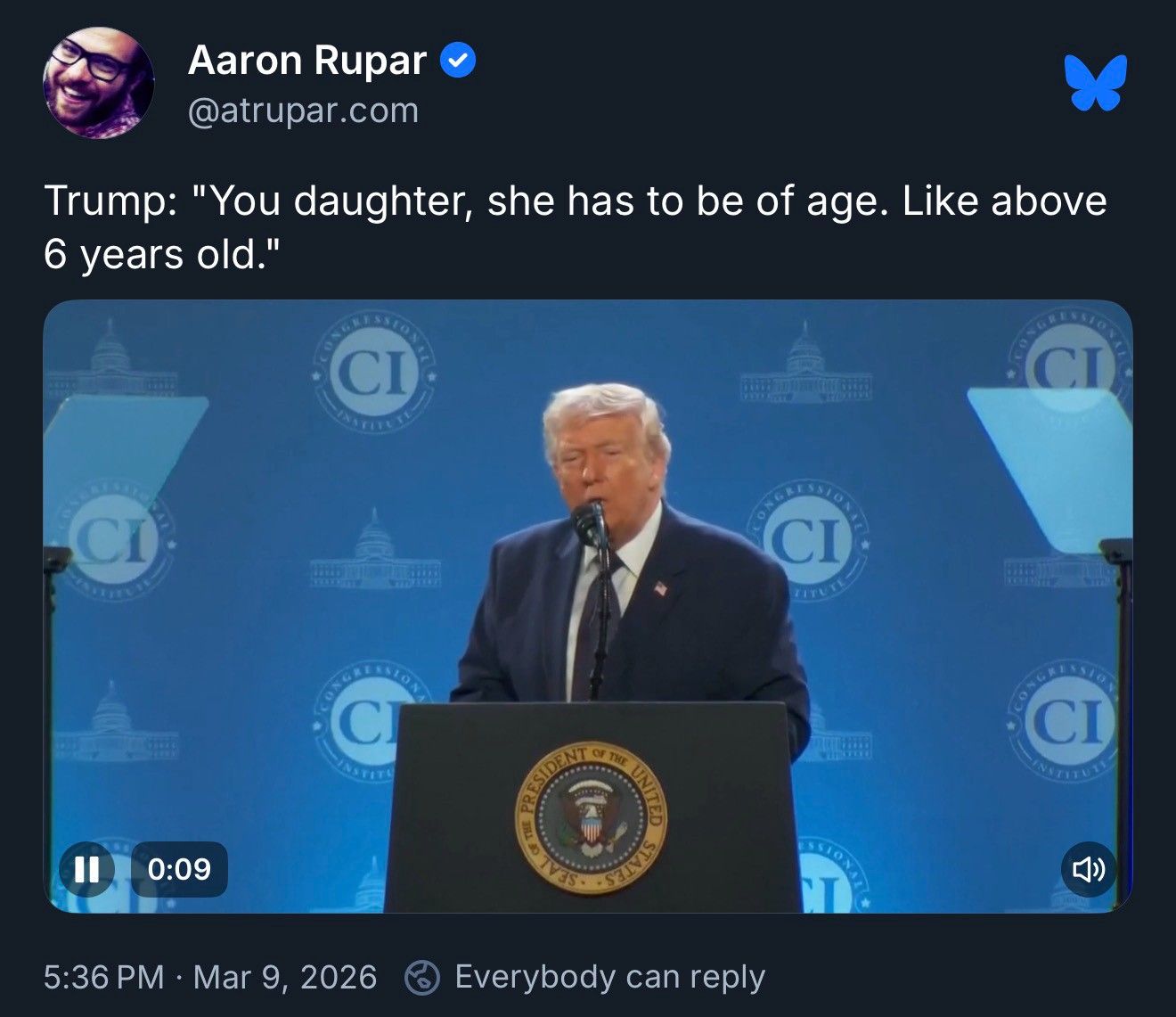Click the quoted Trump post text
1176x1017 pixels.
(576, 227)
